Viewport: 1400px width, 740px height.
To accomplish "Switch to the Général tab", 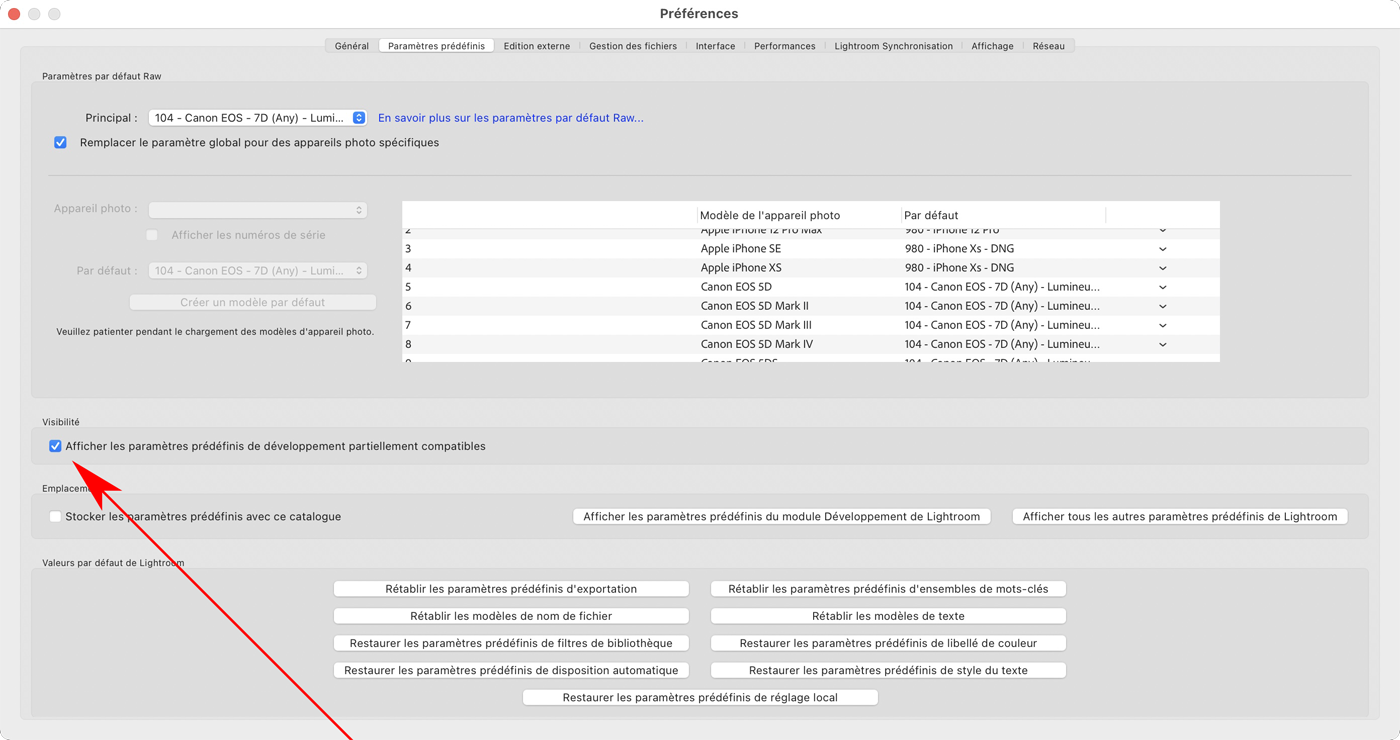I will pyautogui.click(x=352, y=46).
